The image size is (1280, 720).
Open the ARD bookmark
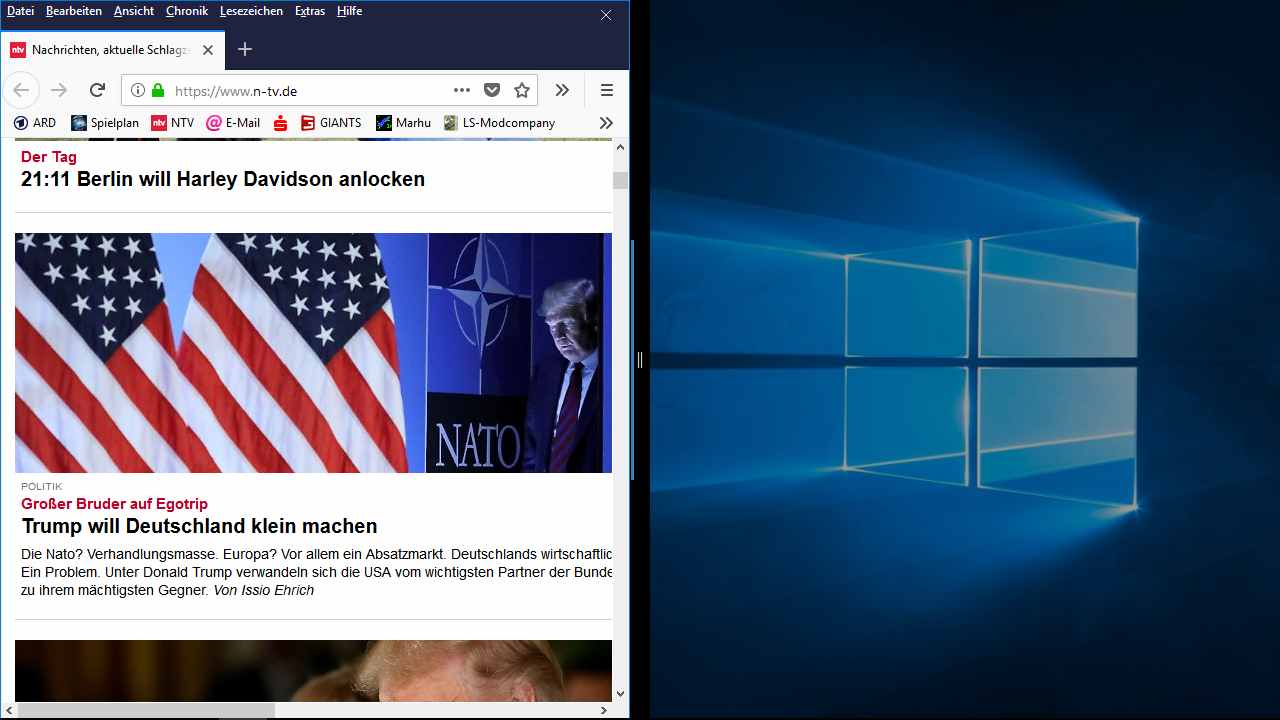pos(35,123)
